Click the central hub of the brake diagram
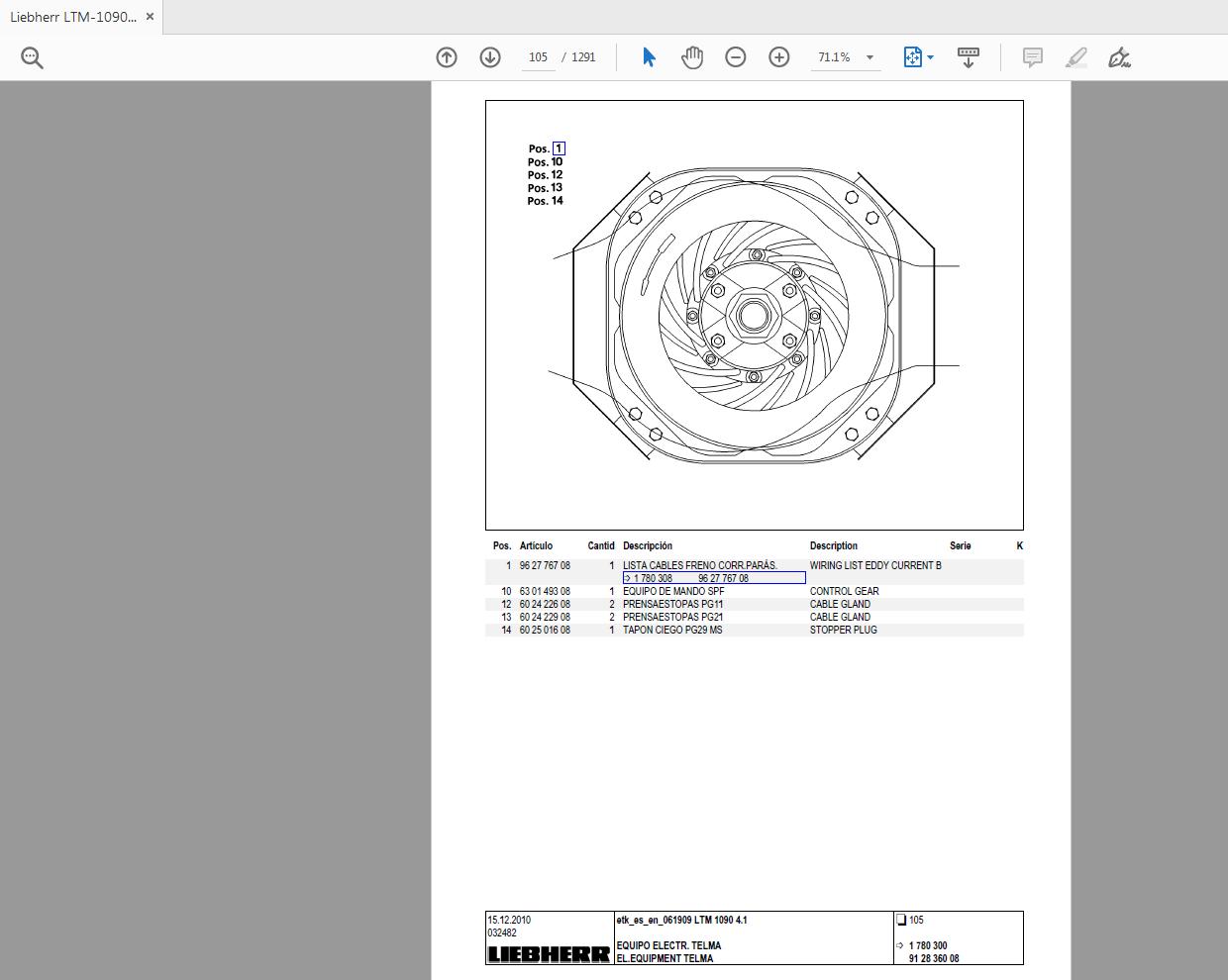 (753, 317)
